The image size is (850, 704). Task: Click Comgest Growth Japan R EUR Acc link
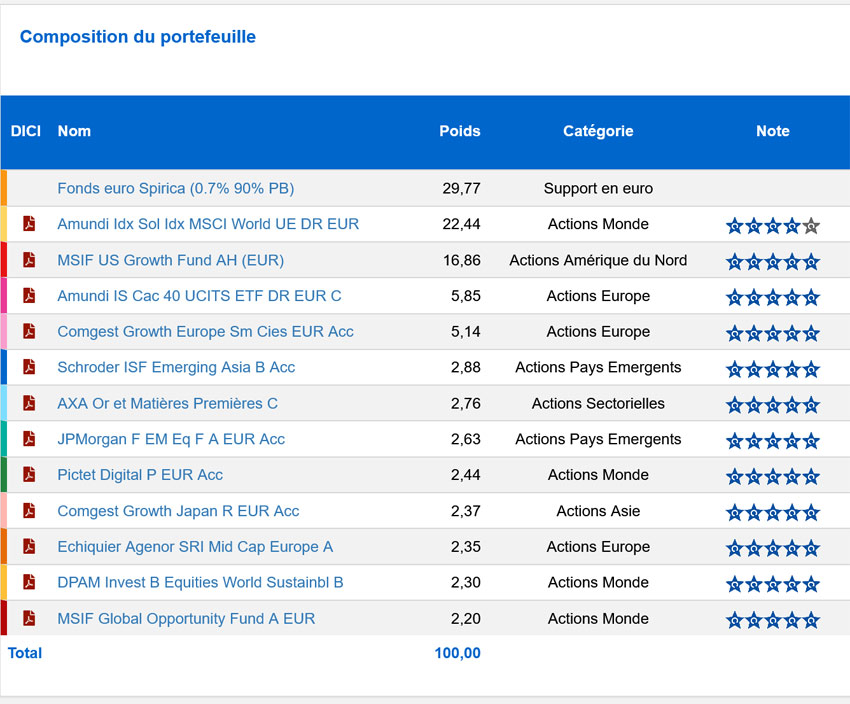[178, 511]
